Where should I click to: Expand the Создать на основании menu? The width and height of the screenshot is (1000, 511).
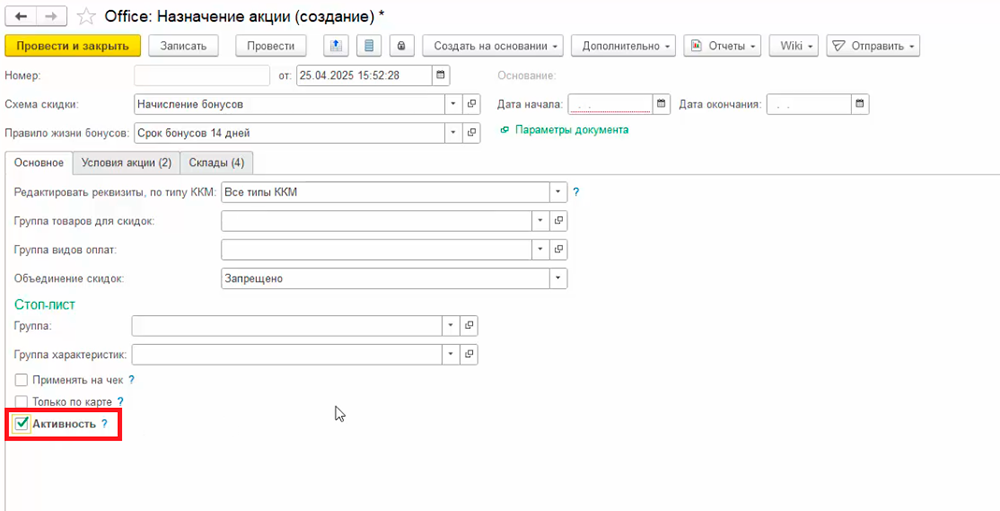pyautogui.click(x=492, y=46)
